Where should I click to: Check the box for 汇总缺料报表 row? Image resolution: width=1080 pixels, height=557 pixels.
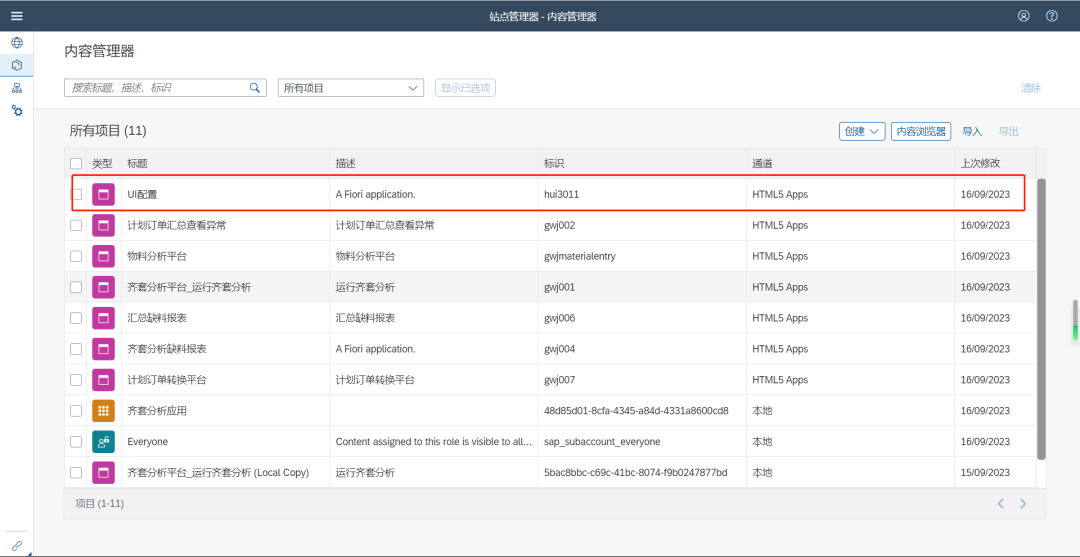coord(76,318)
